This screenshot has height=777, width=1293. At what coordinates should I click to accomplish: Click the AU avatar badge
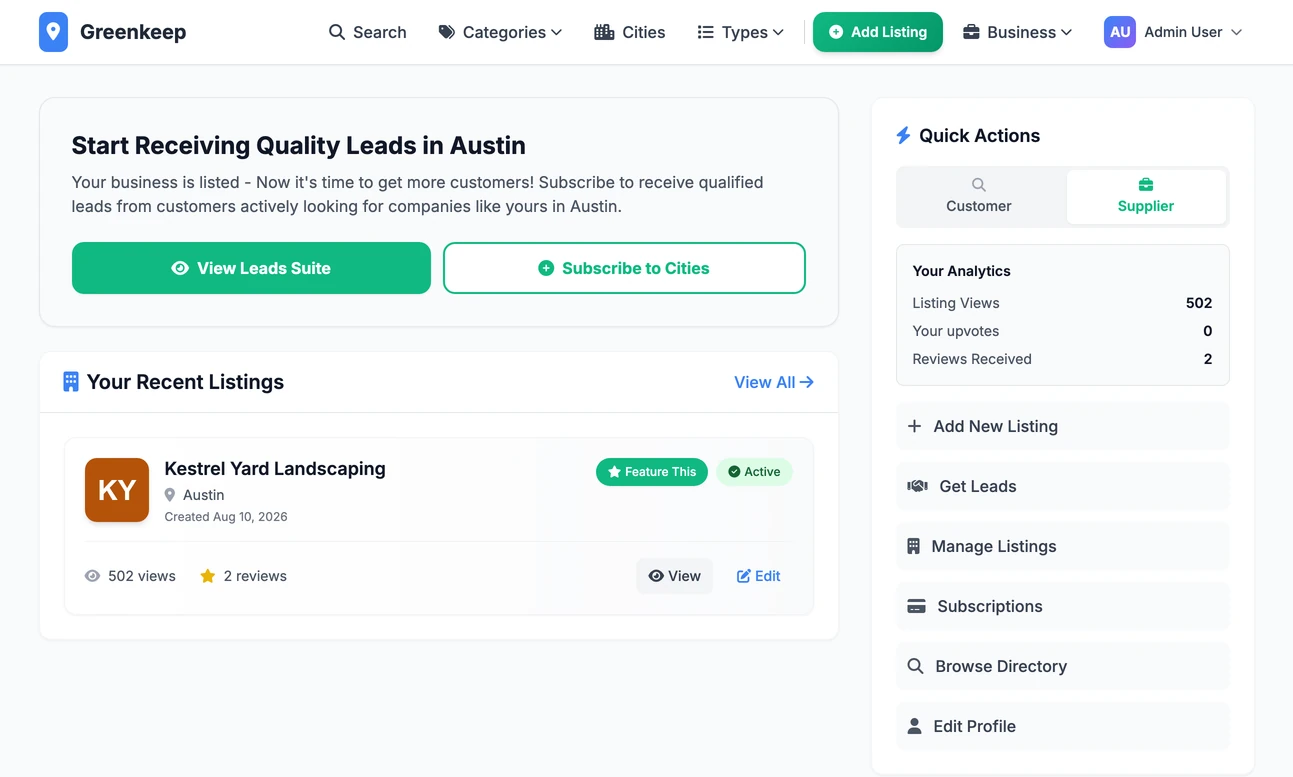(1120, 32)
